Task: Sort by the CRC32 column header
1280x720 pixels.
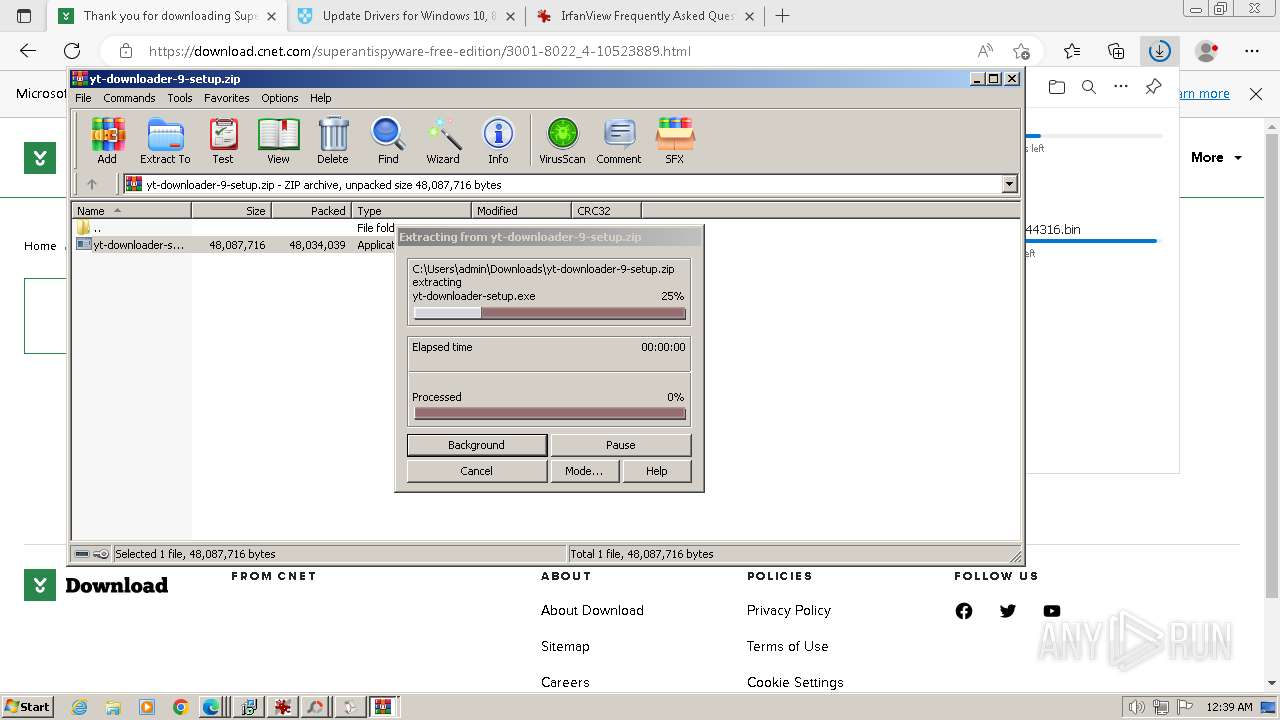Action: tap(606, 211)
